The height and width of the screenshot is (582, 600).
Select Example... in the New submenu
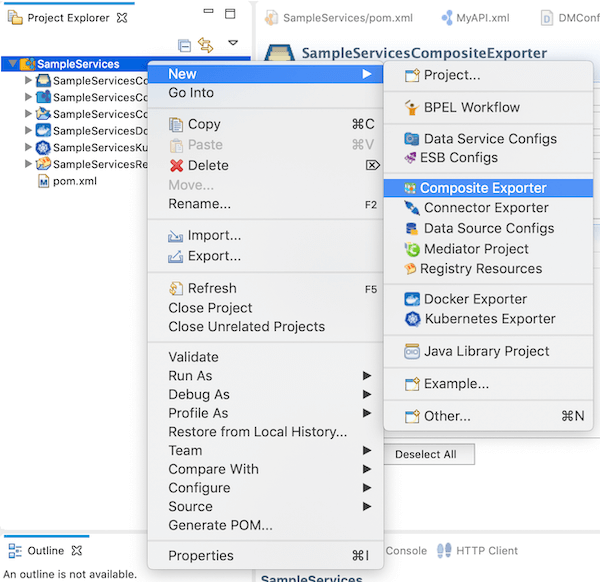pos(488,383)
